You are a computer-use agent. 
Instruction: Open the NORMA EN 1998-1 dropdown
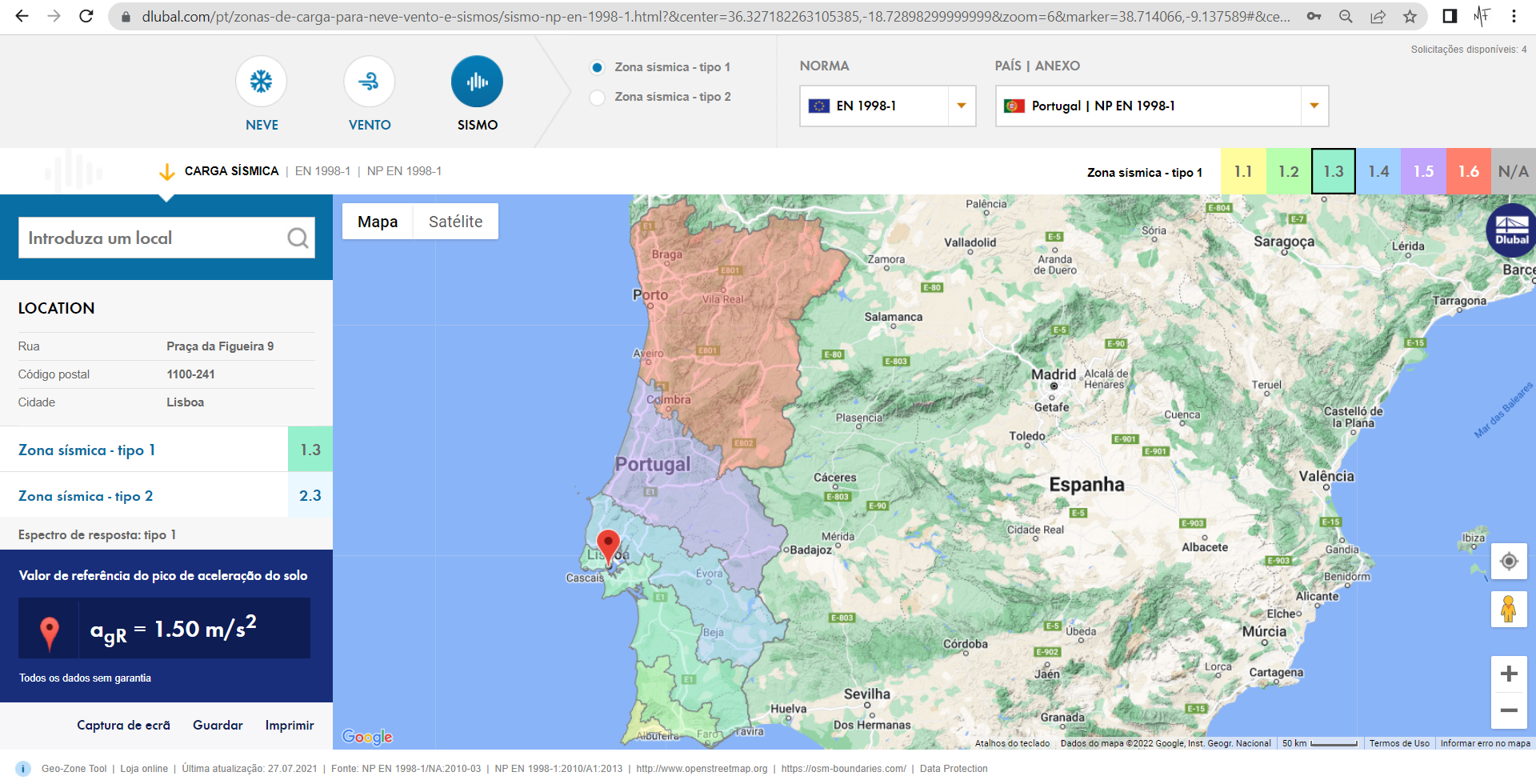pyautogui.click(x=960, y=106)
